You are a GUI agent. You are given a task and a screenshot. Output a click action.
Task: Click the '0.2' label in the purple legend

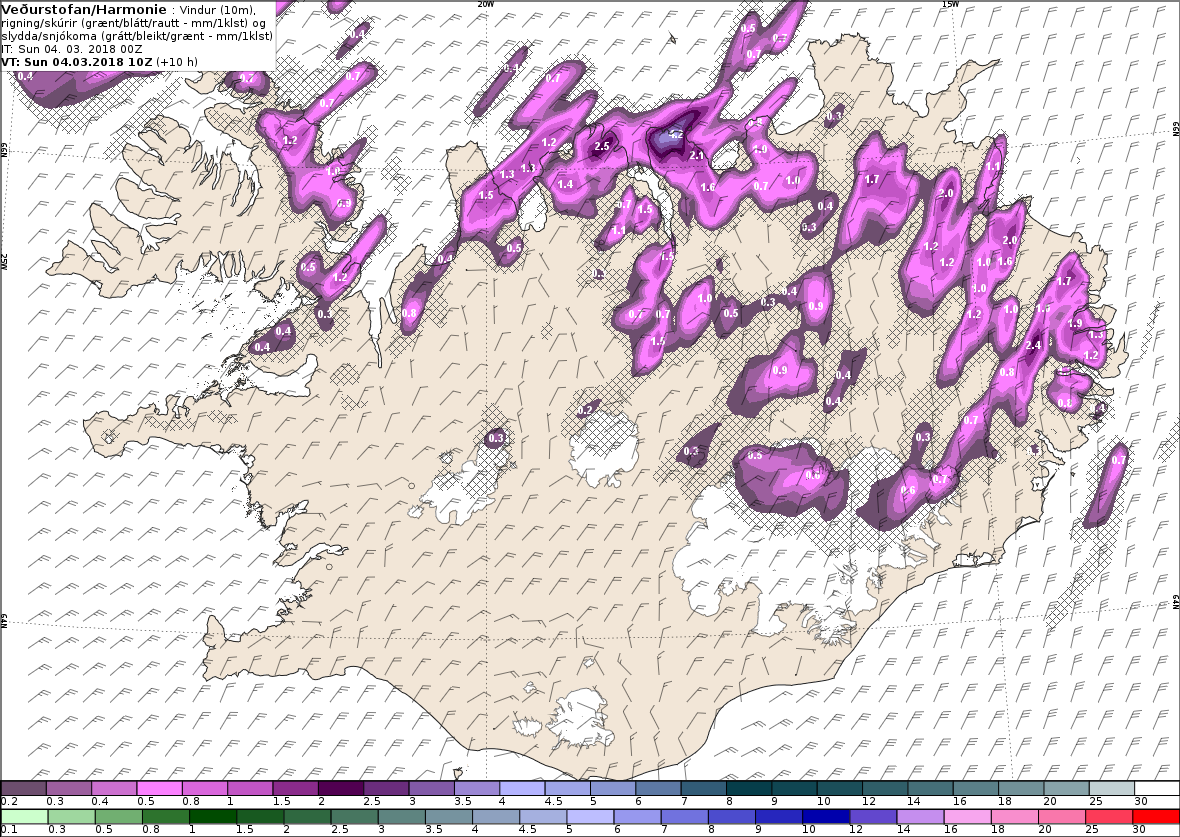pyautogui.click(x=9, y=802)
